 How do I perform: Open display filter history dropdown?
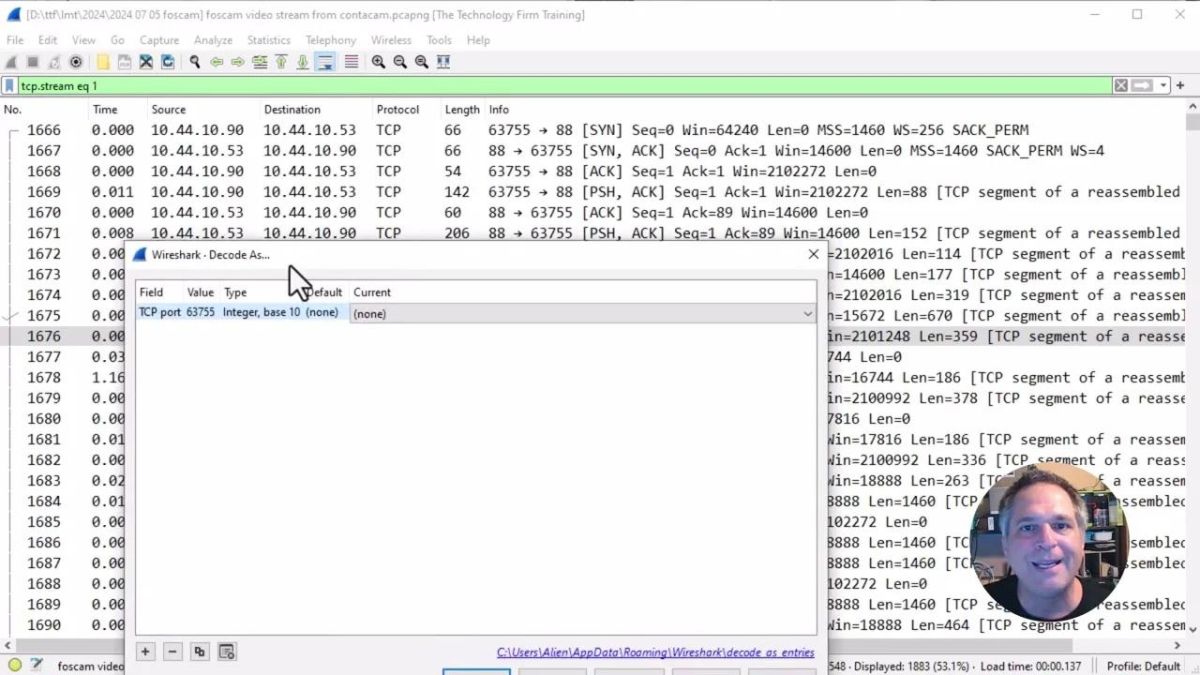tap(1163, 86)
